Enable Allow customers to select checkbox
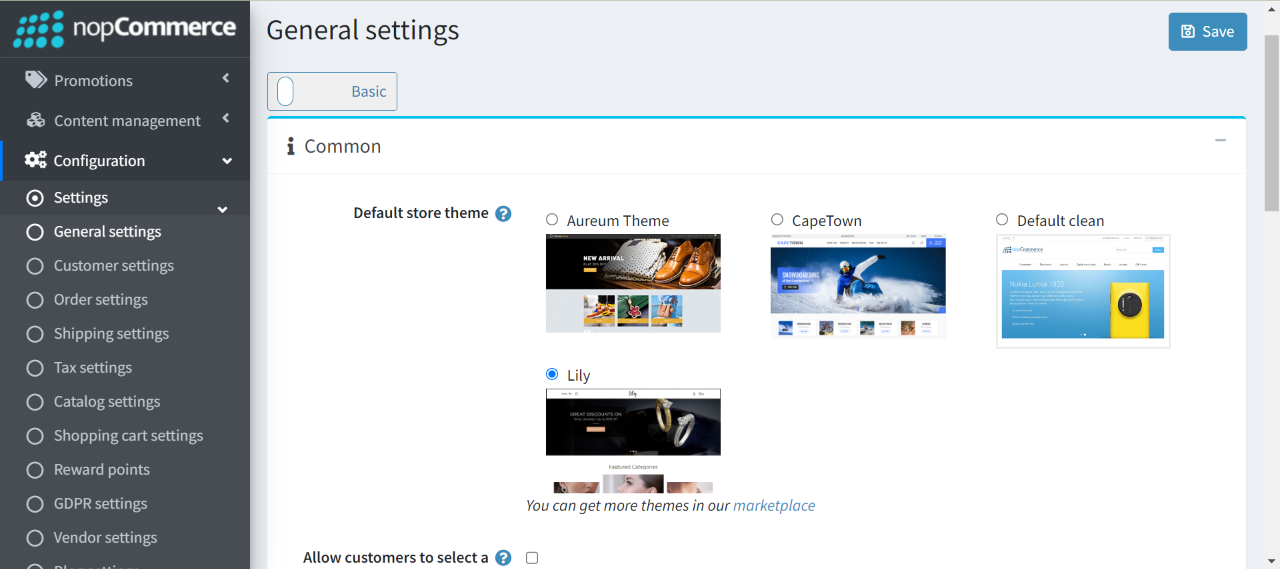This screenshot has height=569, width=1280. tap(532, 558)
